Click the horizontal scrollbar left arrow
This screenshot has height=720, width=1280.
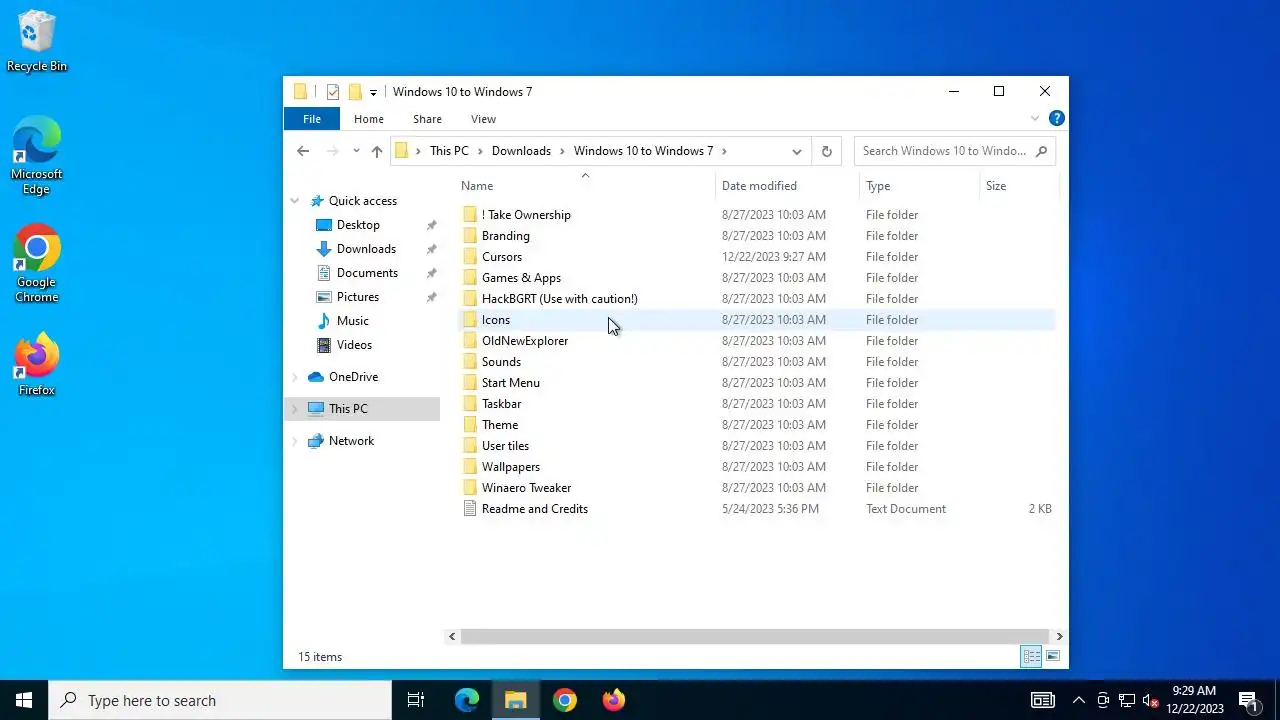pyautogui.click(x=452, y=636)
